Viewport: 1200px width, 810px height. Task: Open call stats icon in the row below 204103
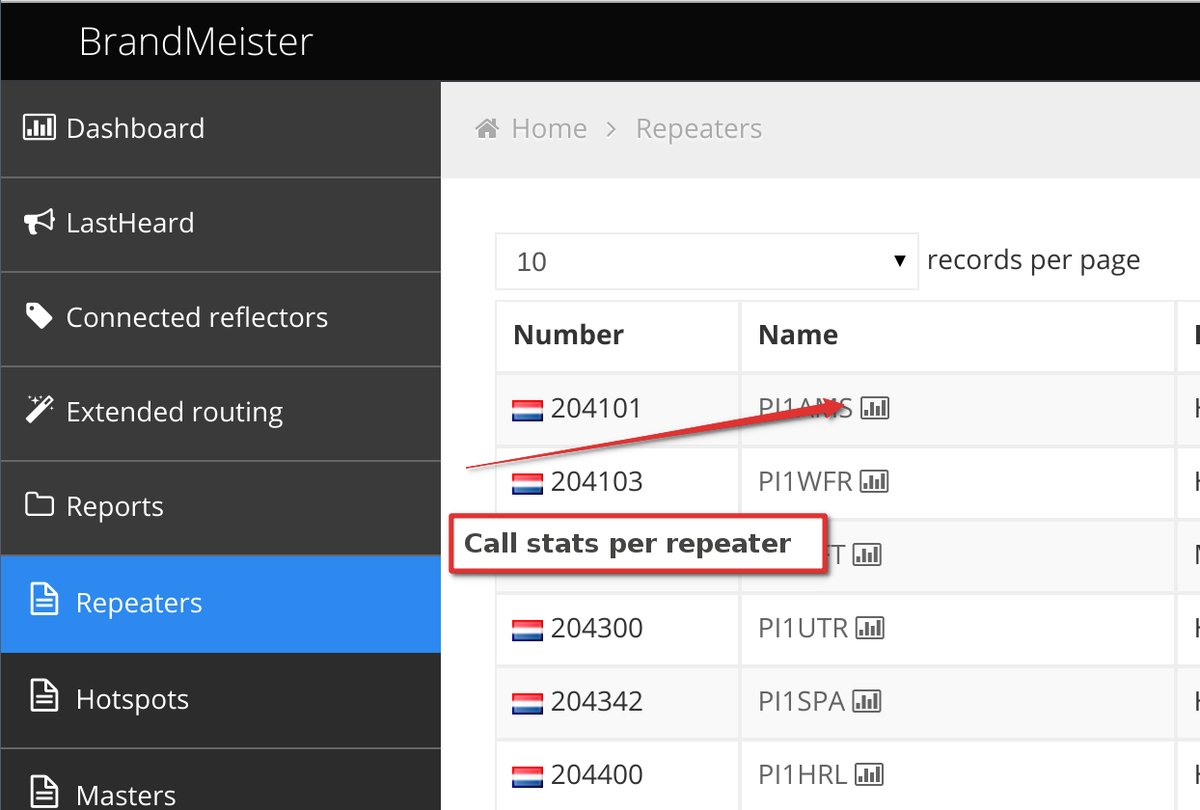coord(866,554)
